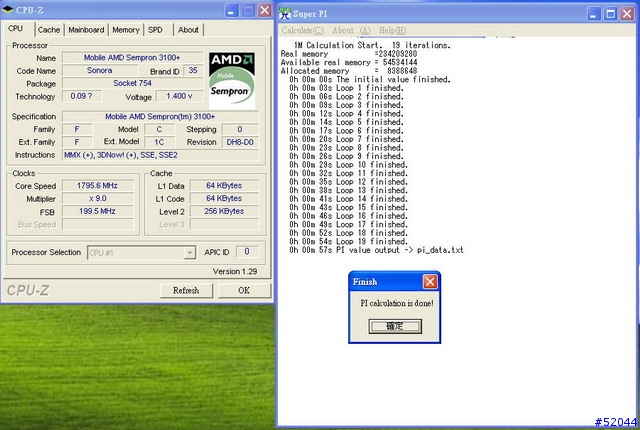Maximize the Super PI window
The image size is (640, 430).
(x=611, y=14)
